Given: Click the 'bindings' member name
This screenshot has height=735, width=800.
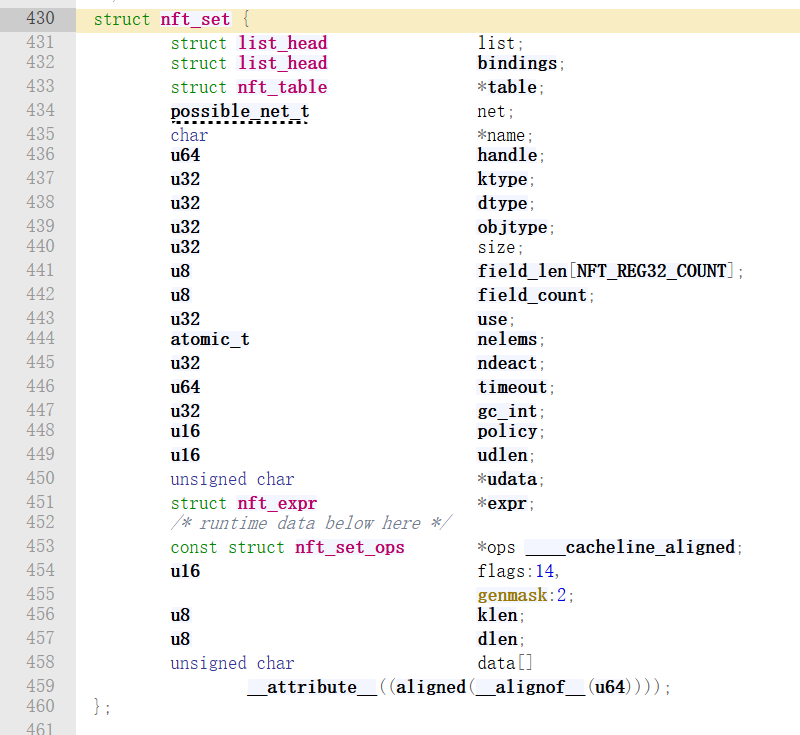Looking at the screenshot, I should tap(517, 63).
